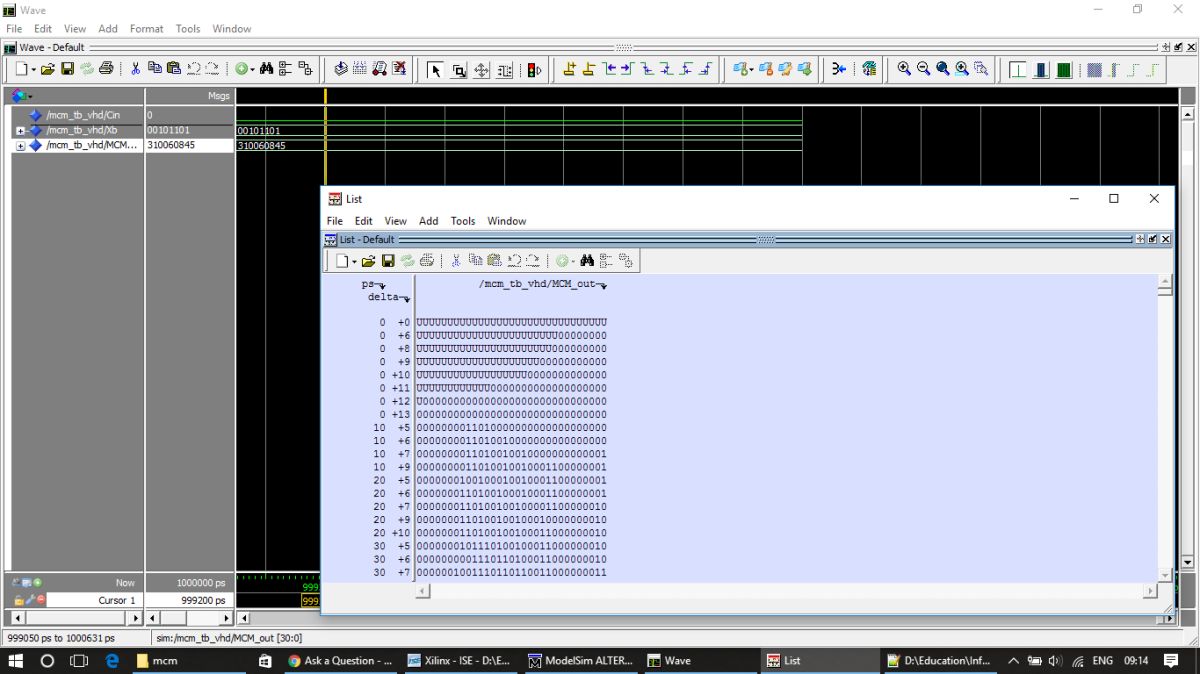
Task: Click MCM_out column header arrow in List
Action: click(x=602, y=286)
